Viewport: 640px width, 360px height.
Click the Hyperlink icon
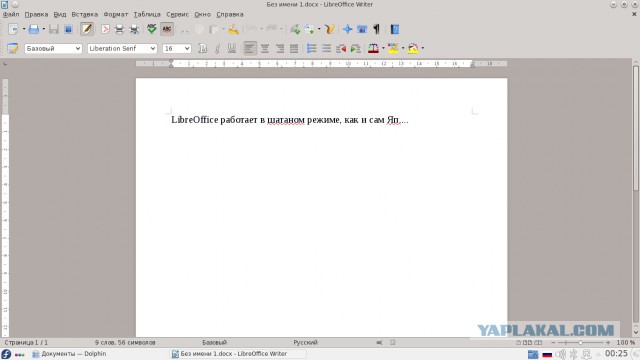[x=295, y=29]
